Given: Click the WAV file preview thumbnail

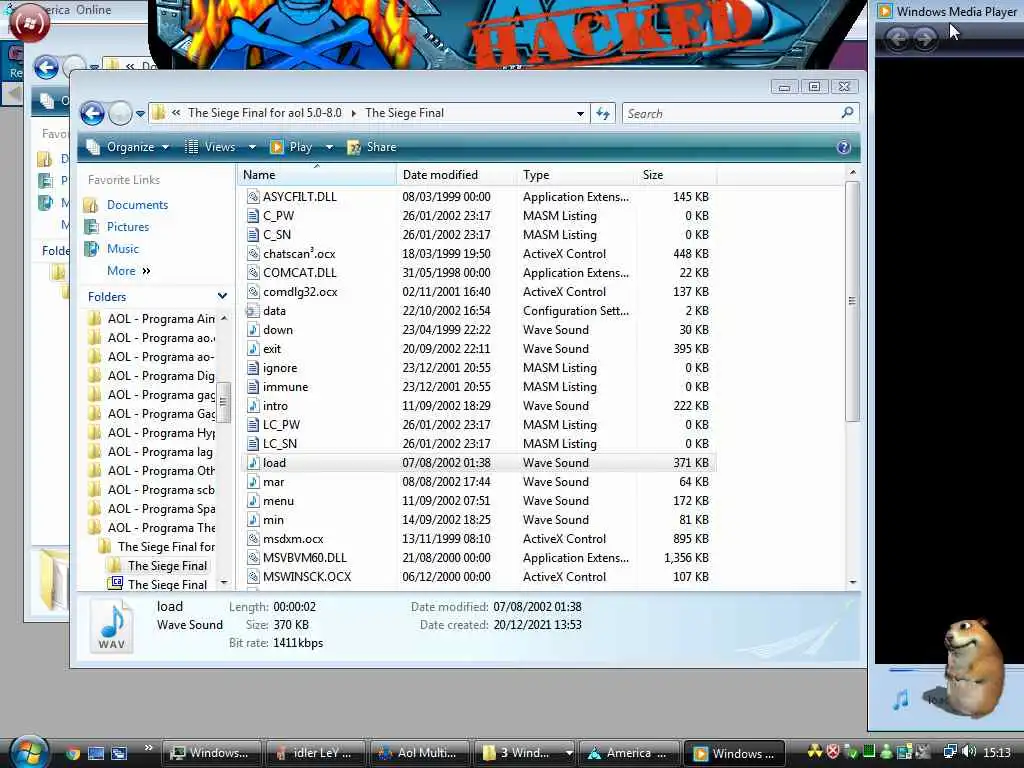Looking at the screenshot, I should [112, 626].
